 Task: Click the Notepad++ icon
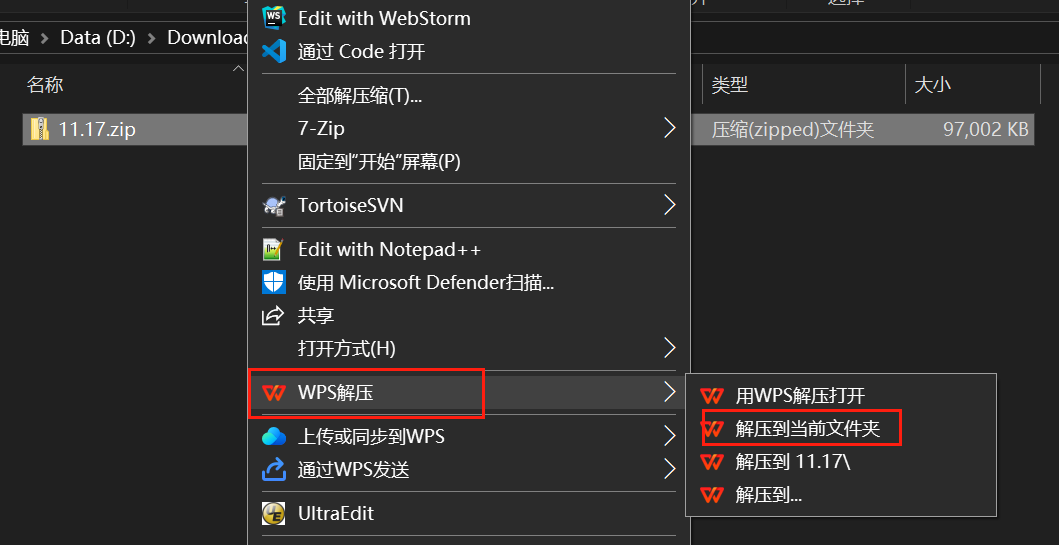(x=274, y=250)
